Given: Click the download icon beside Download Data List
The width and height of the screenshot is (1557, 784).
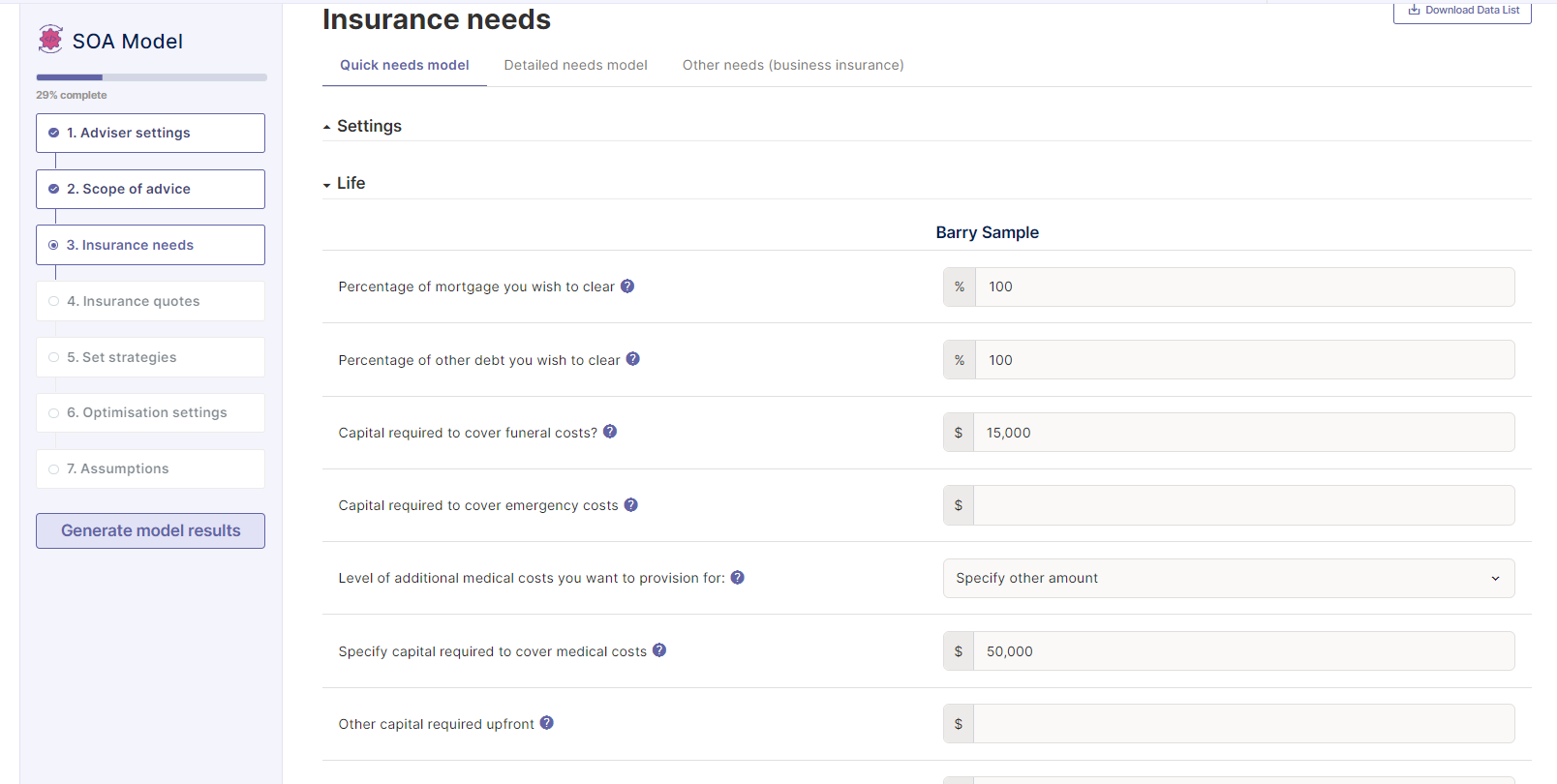Looking at the screenshot, I should (1414, 10).
